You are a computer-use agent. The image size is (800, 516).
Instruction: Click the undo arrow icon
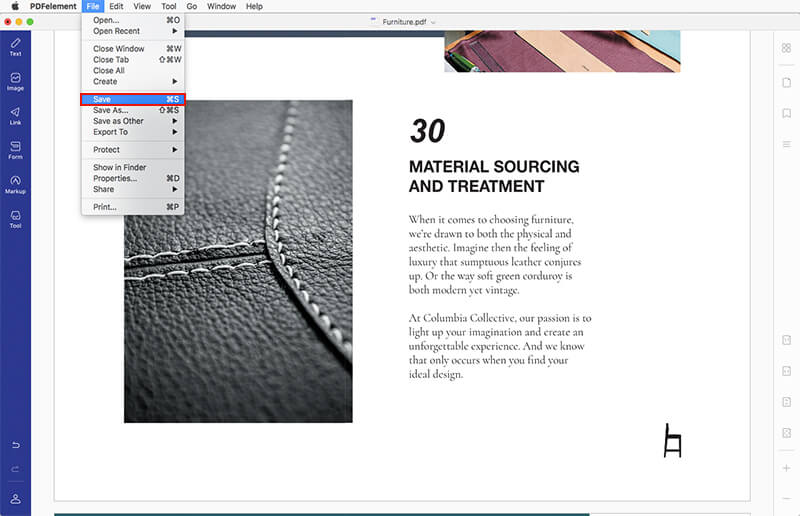tap(15, 444)
